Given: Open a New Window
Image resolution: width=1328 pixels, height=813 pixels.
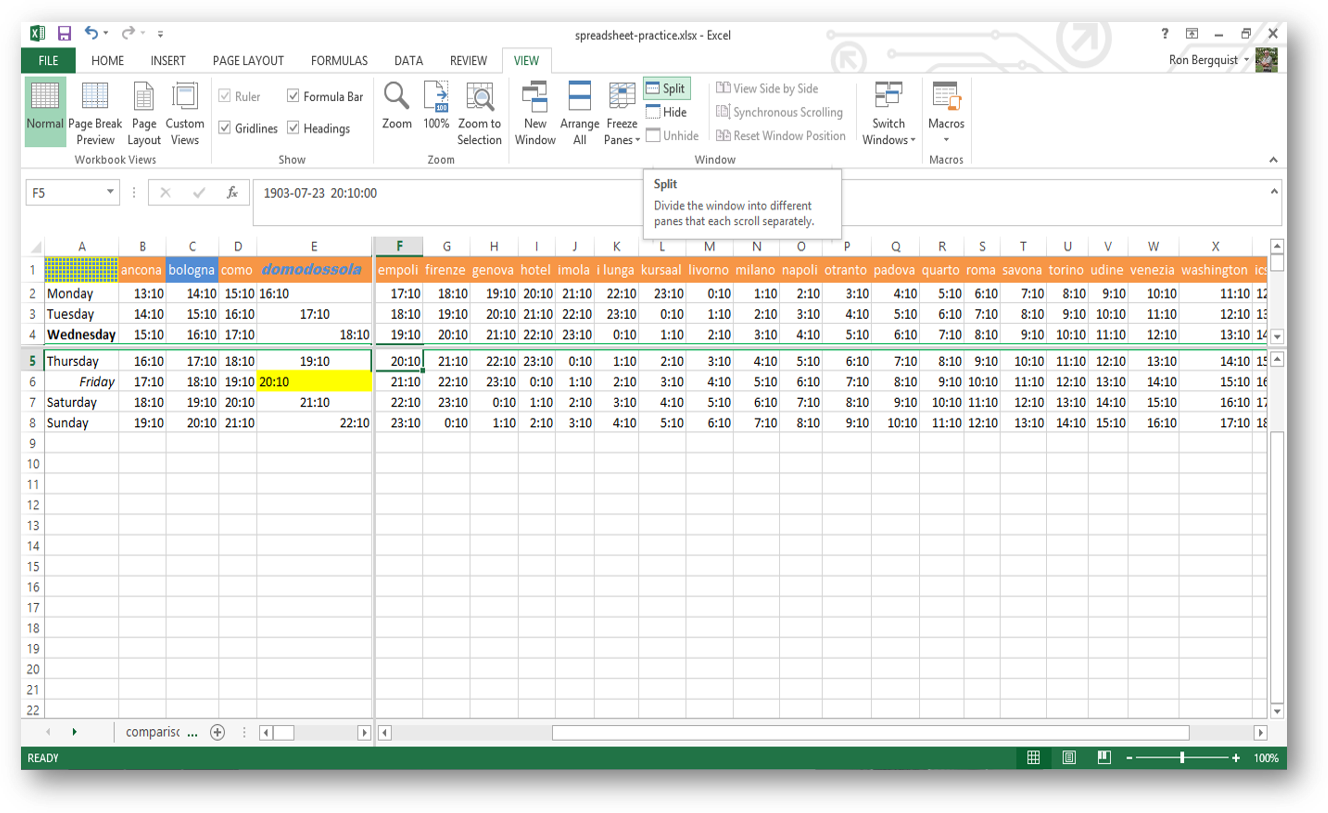Looking at the screenshot, I should tap(535, 113).
